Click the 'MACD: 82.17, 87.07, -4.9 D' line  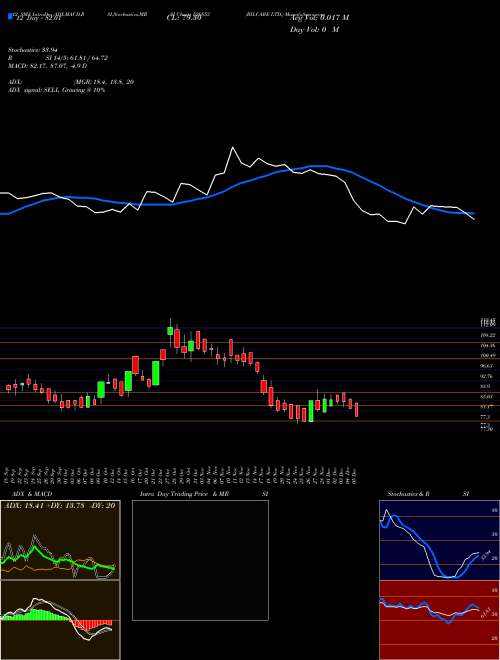48,66
